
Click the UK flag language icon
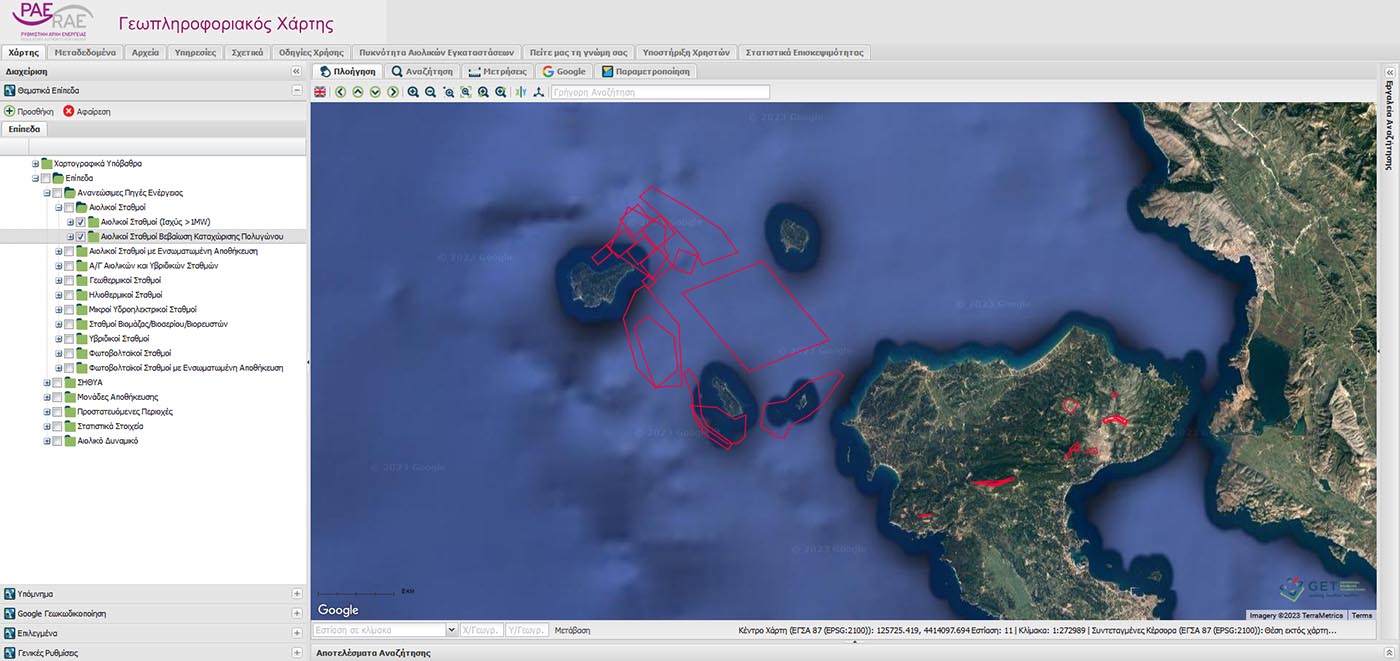(x=320, y=92)
